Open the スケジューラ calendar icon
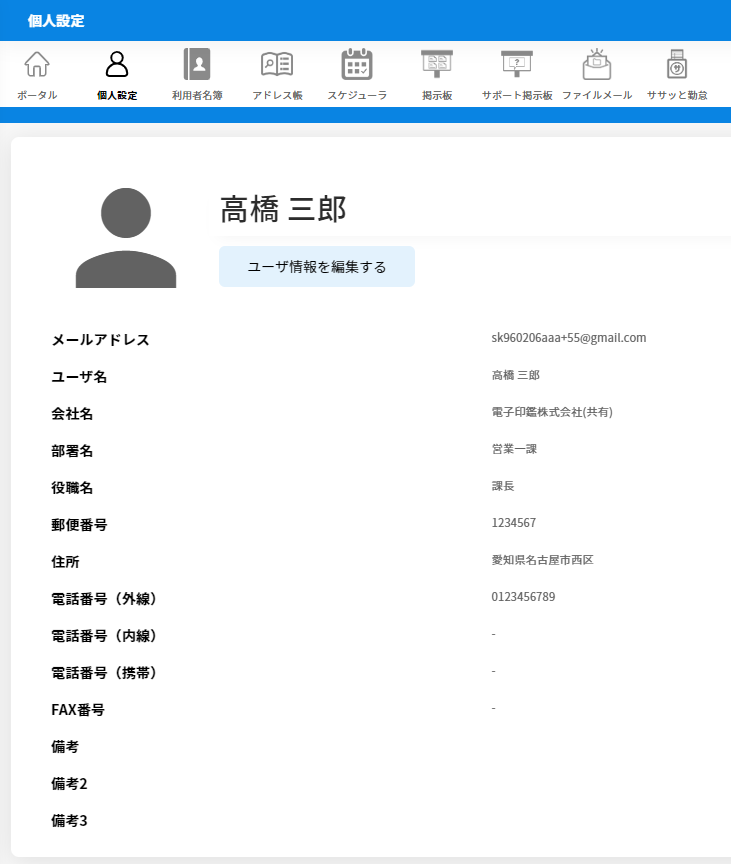The height and width of the screenshot is (864, 731). 357,64
